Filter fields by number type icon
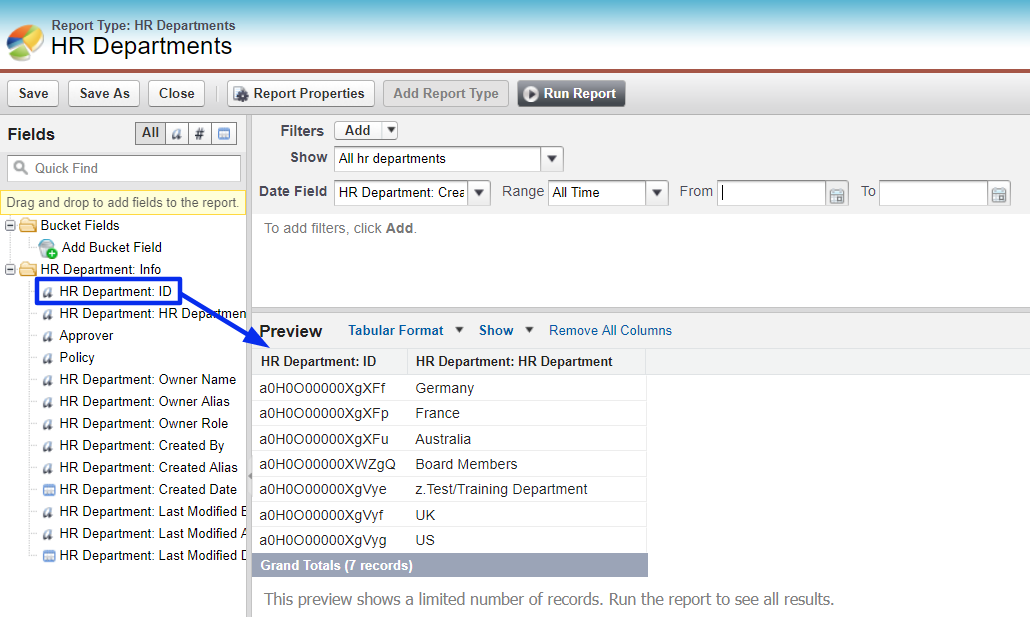 [x=199, y=133]
